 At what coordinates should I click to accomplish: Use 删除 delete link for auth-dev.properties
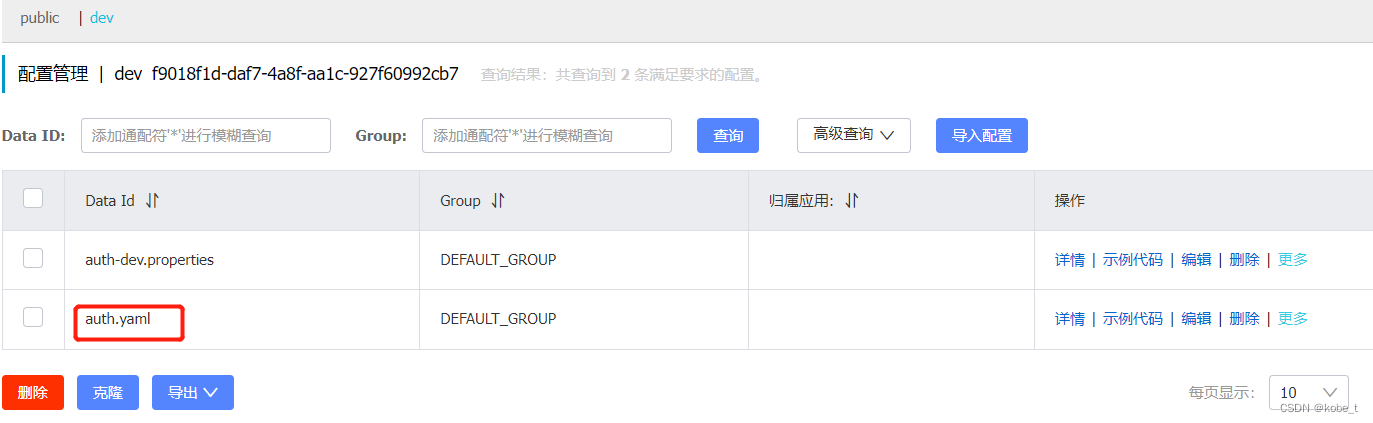[1244, 260]
